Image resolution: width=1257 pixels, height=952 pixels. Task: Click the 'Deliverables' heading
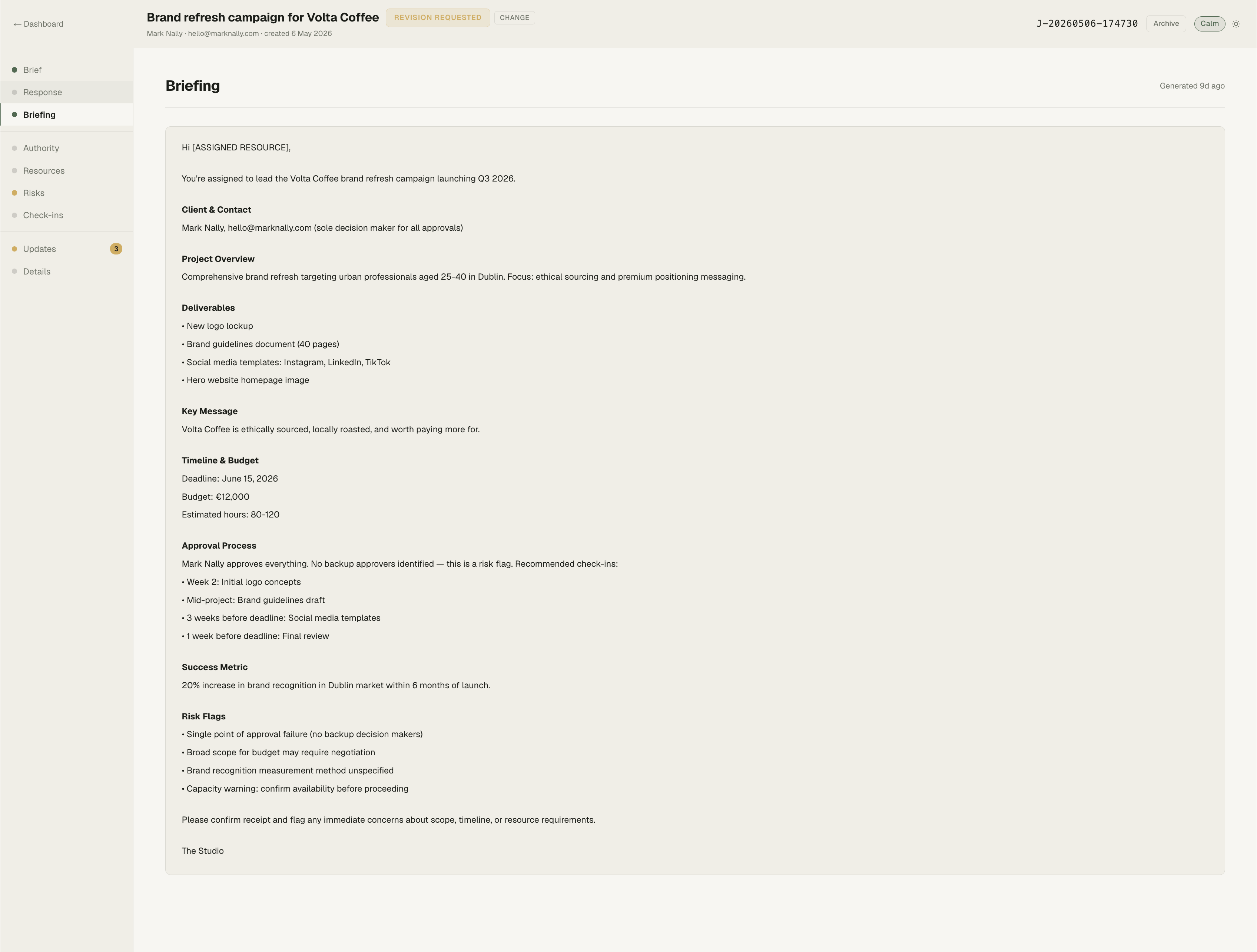click(208, 308)
